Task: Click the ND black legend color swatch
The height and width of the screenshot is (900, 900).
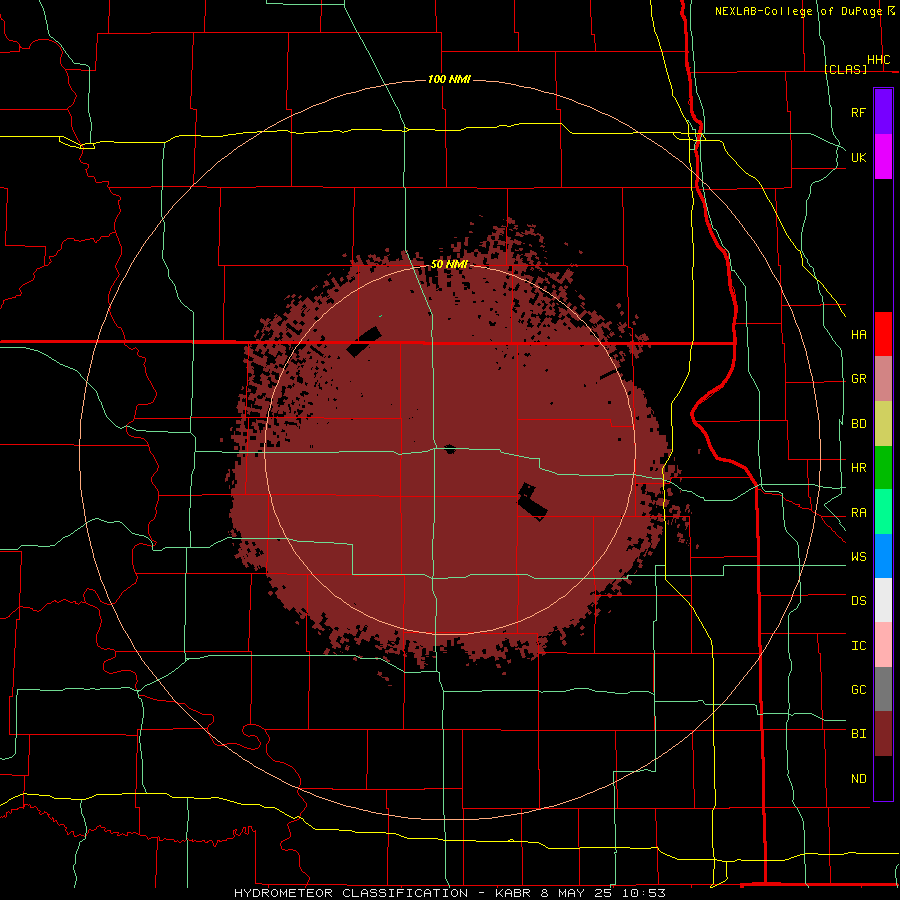Action: [883, 778]
